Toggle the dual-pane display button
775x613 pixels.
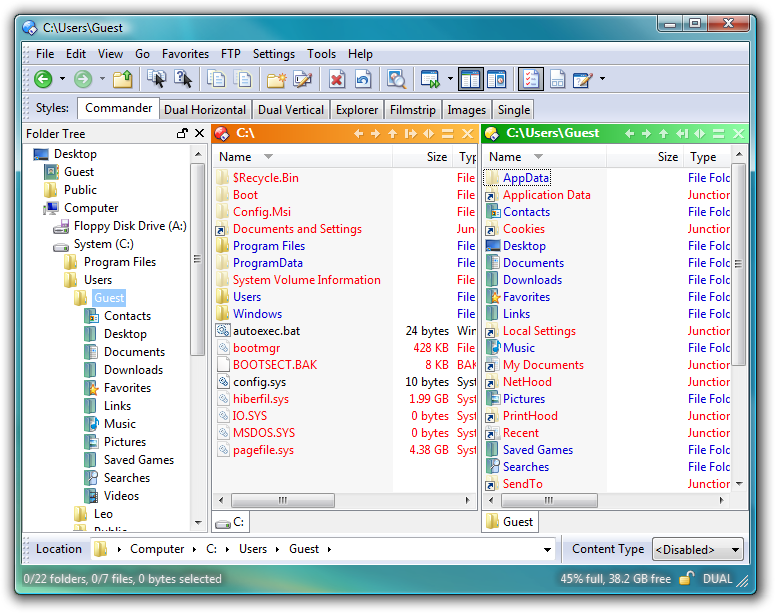tap(471, 79)
